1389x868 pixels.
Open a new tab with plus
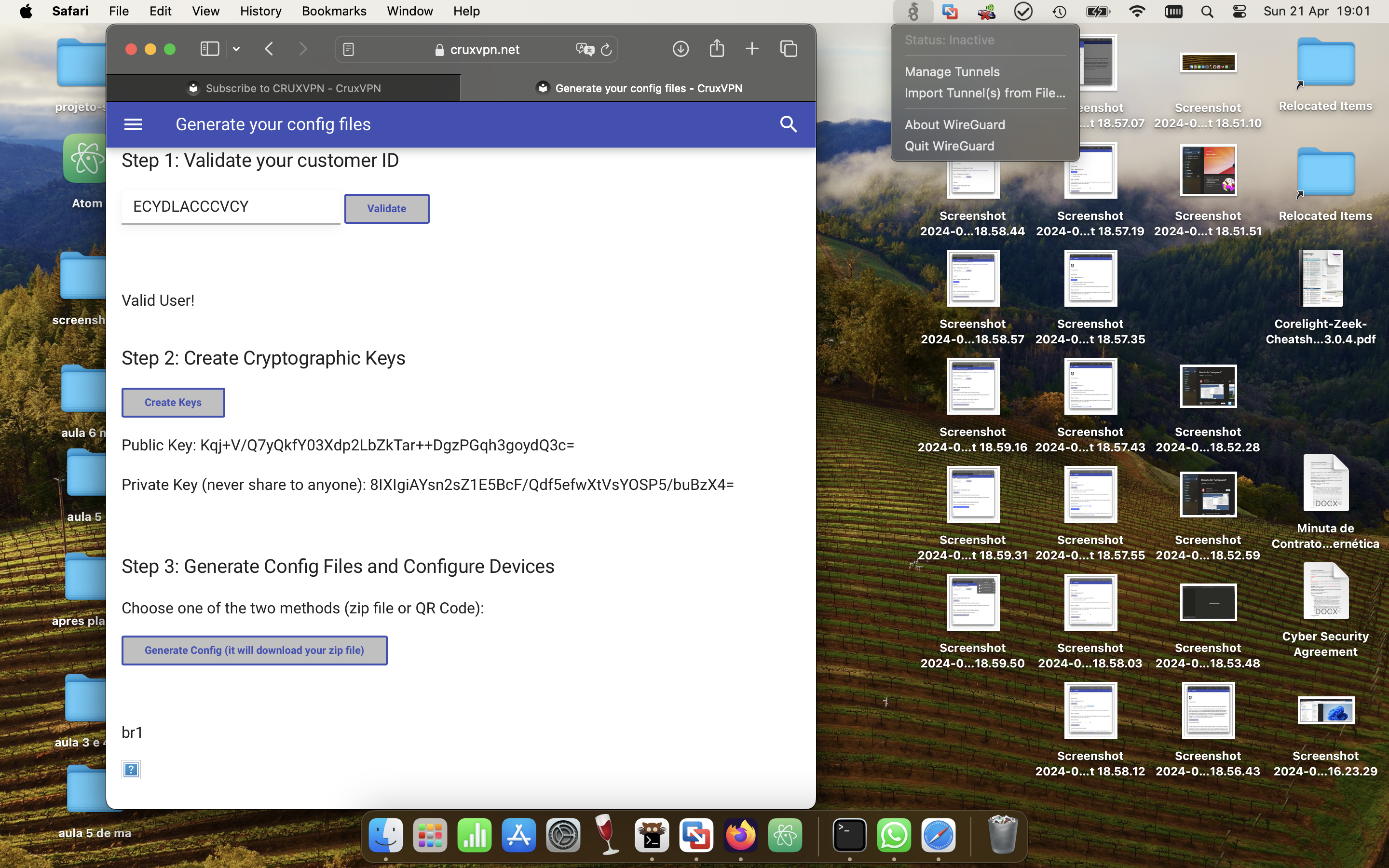(752, 49)
